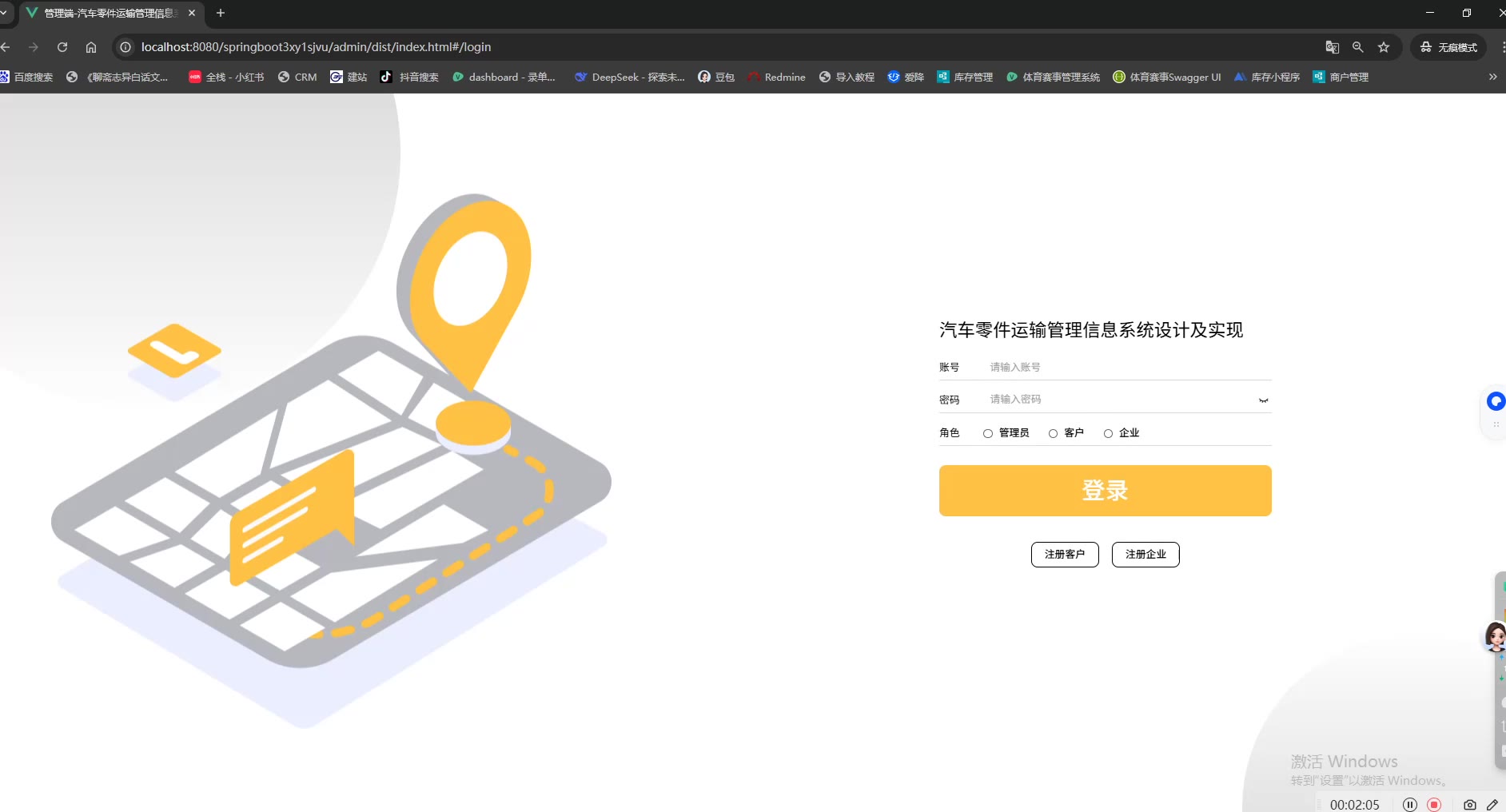Open the 注册客户 registration button
The width and height of the screenshot is (1506, 812).
point(1065,555)
